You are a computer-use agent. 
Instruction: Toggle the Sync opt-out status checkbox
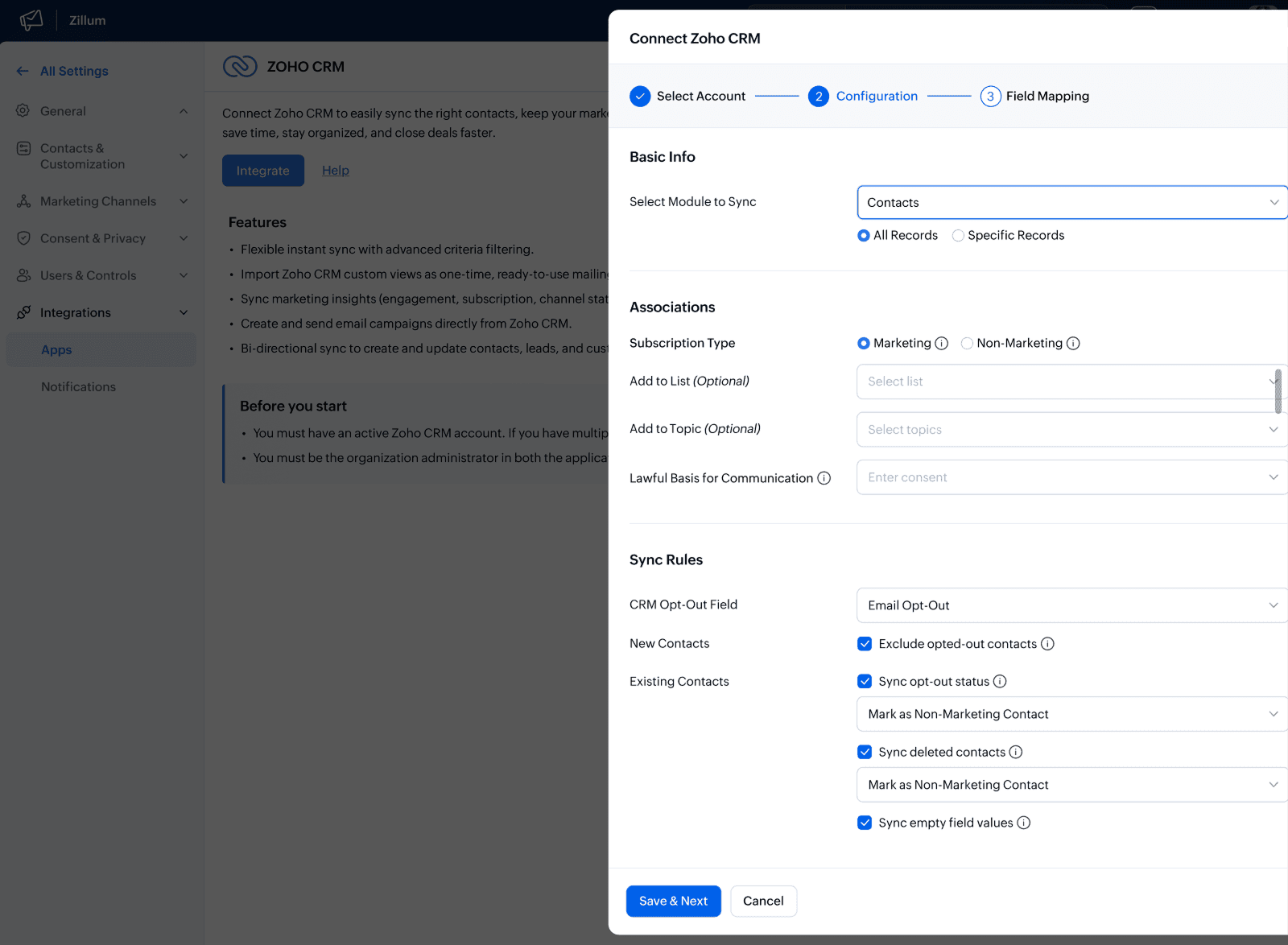tap(865, 681)
